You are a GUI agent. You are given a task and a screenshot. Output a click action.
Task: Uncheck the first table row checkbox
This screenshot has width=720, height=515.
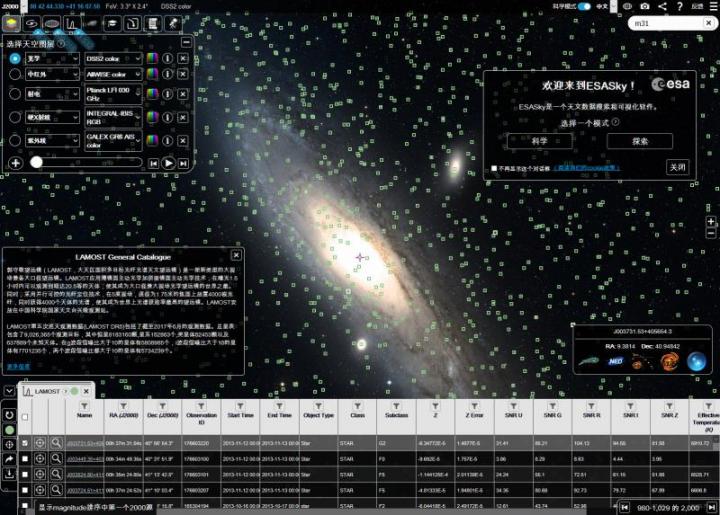click(25, 443)
